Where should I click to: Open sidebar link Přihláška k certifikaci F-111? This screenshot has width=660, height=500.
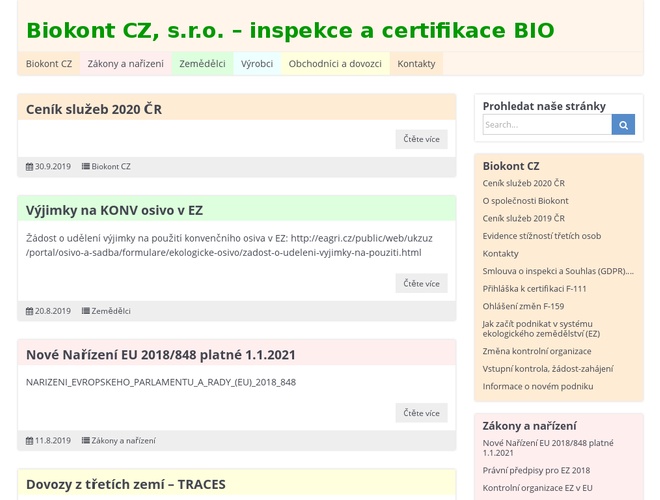(534, 288)
